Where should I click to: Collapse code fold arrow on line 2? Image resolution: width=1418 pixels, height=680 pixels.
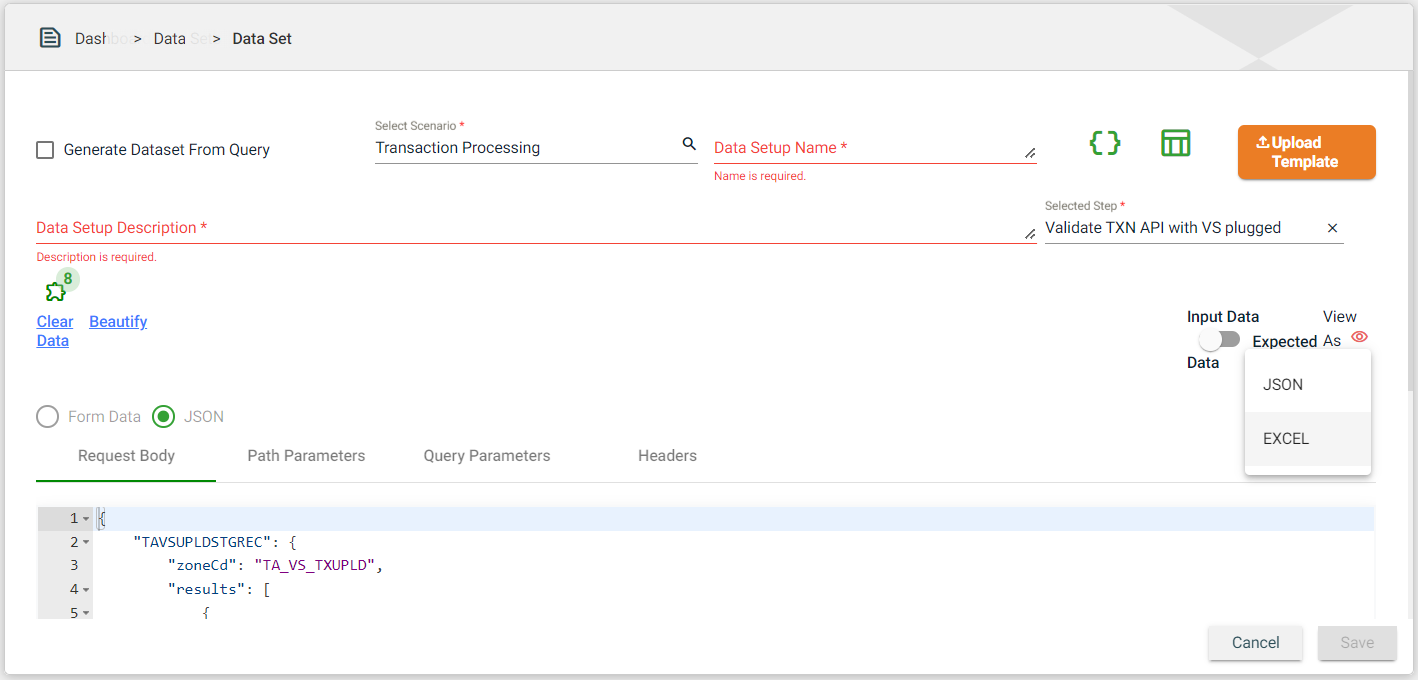(x=86, y=542)
